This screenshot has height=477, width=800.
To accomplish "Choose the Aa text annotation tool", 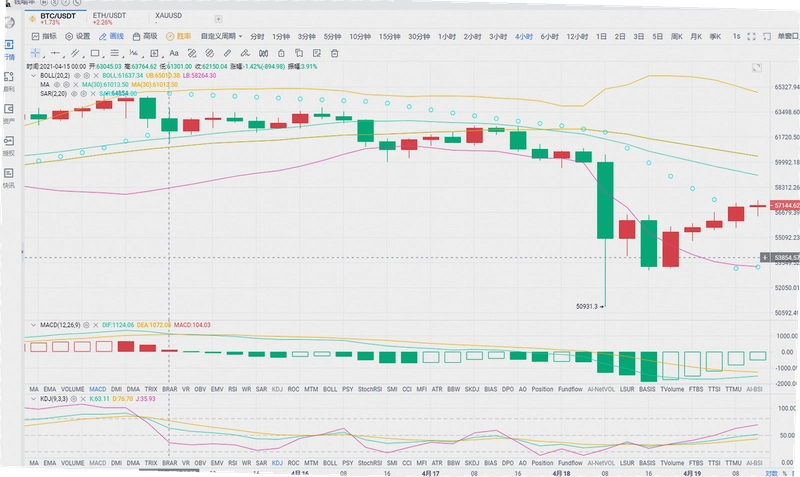I will [174, 53].
